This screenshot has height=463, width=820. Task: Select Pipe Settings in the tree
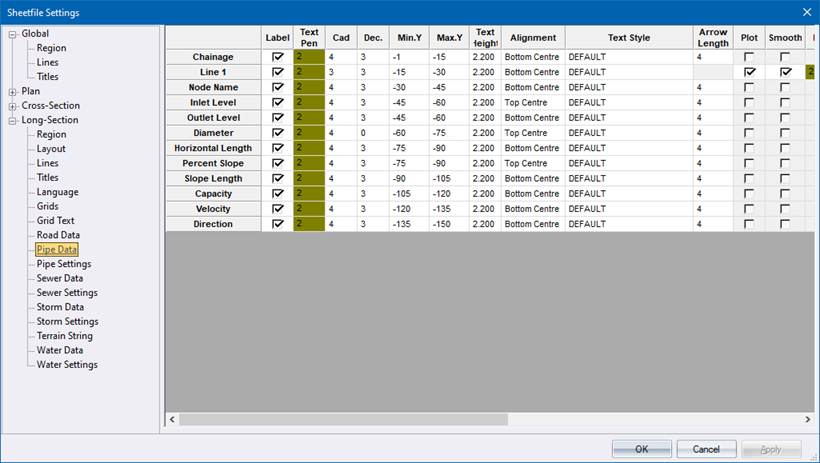click(64, 264)
